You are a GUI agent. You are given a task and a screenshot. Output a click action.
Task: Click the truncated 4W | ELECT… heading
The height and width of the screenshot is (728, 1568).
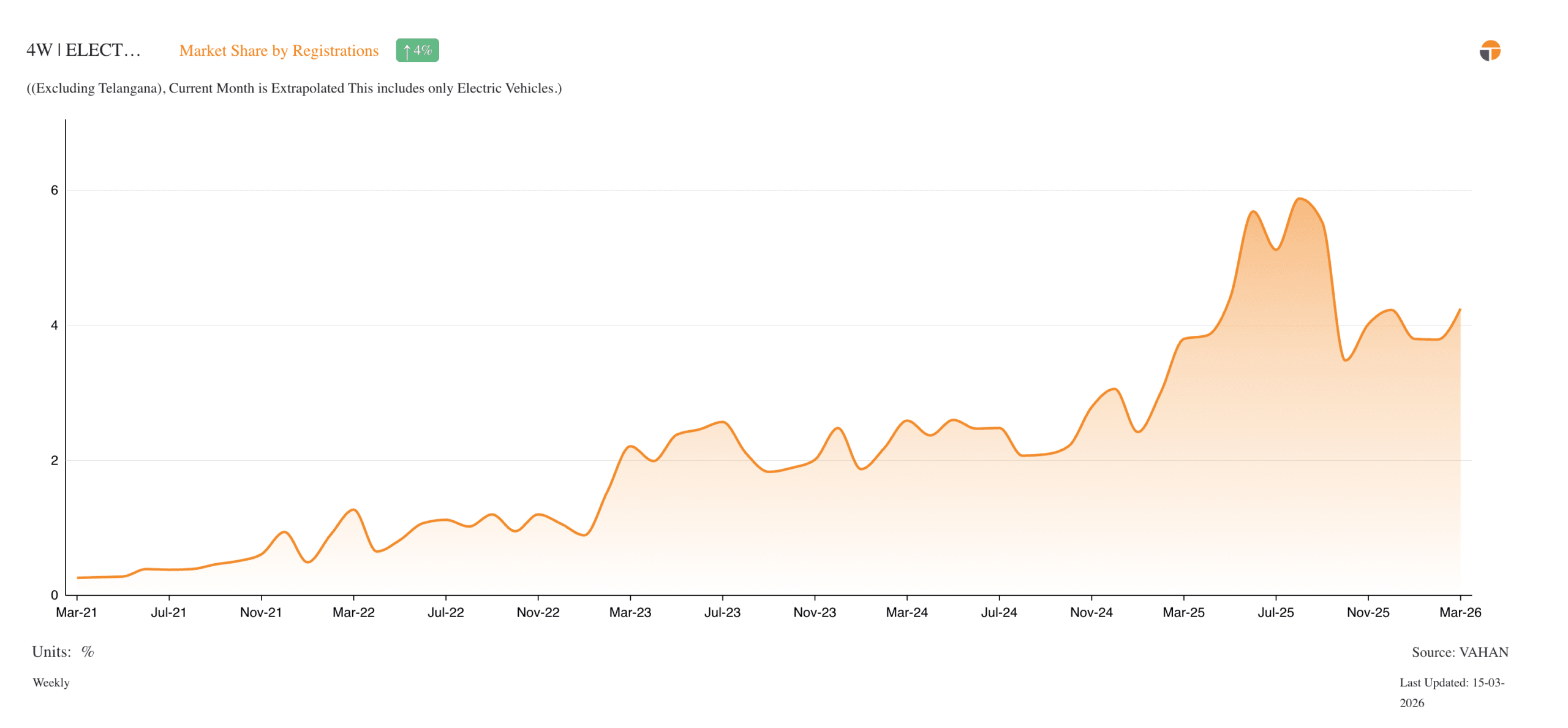click(83, 50)
